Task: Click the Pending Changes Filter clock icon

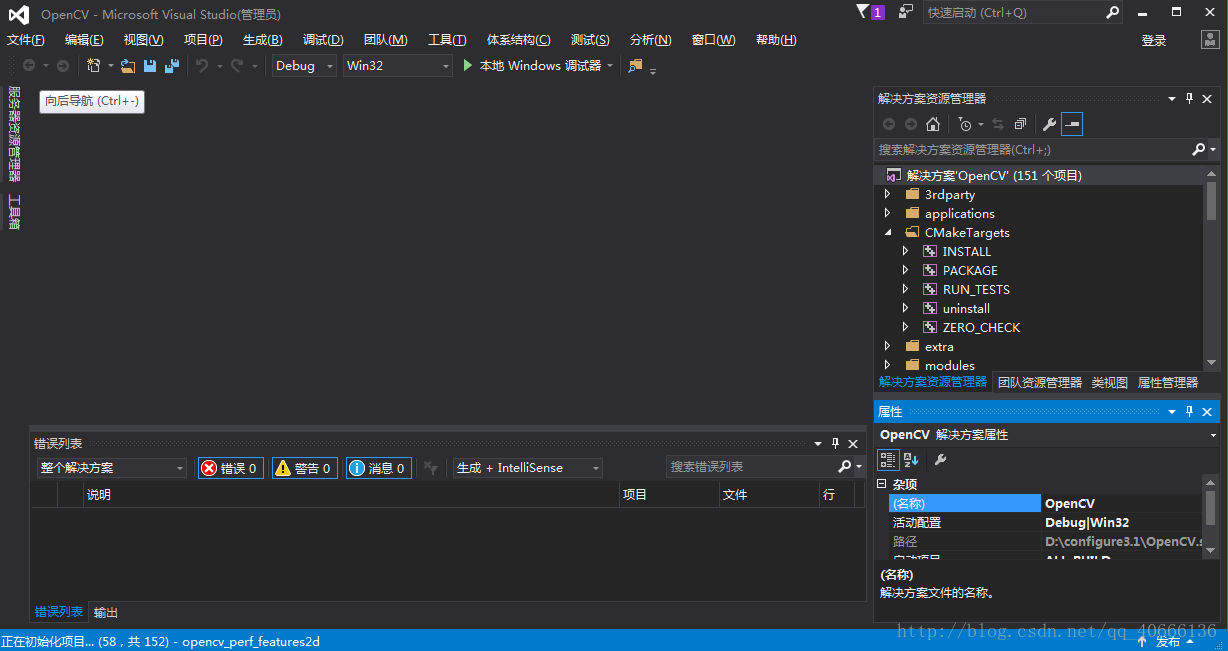Action: (965, 124)
